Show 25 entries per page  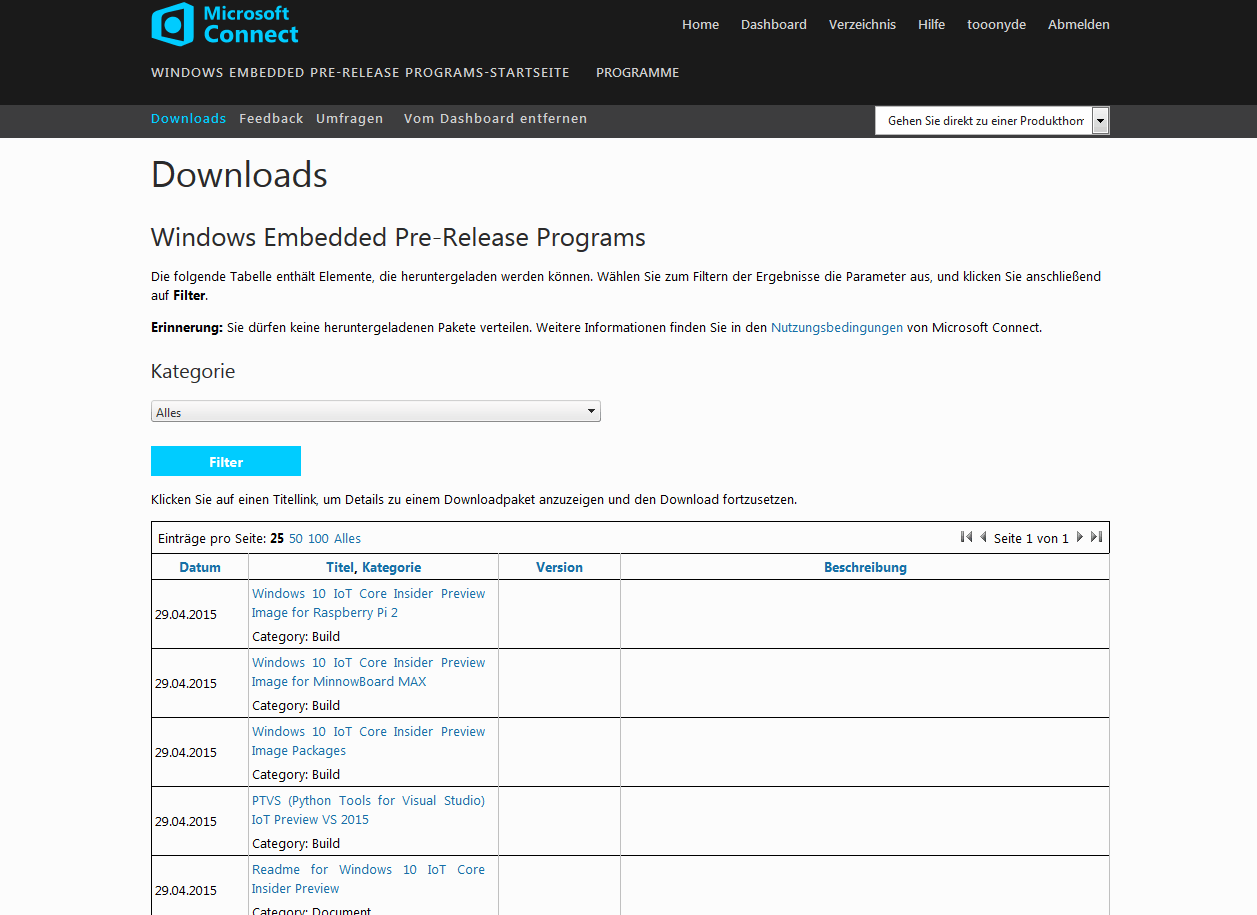[277, 538]
